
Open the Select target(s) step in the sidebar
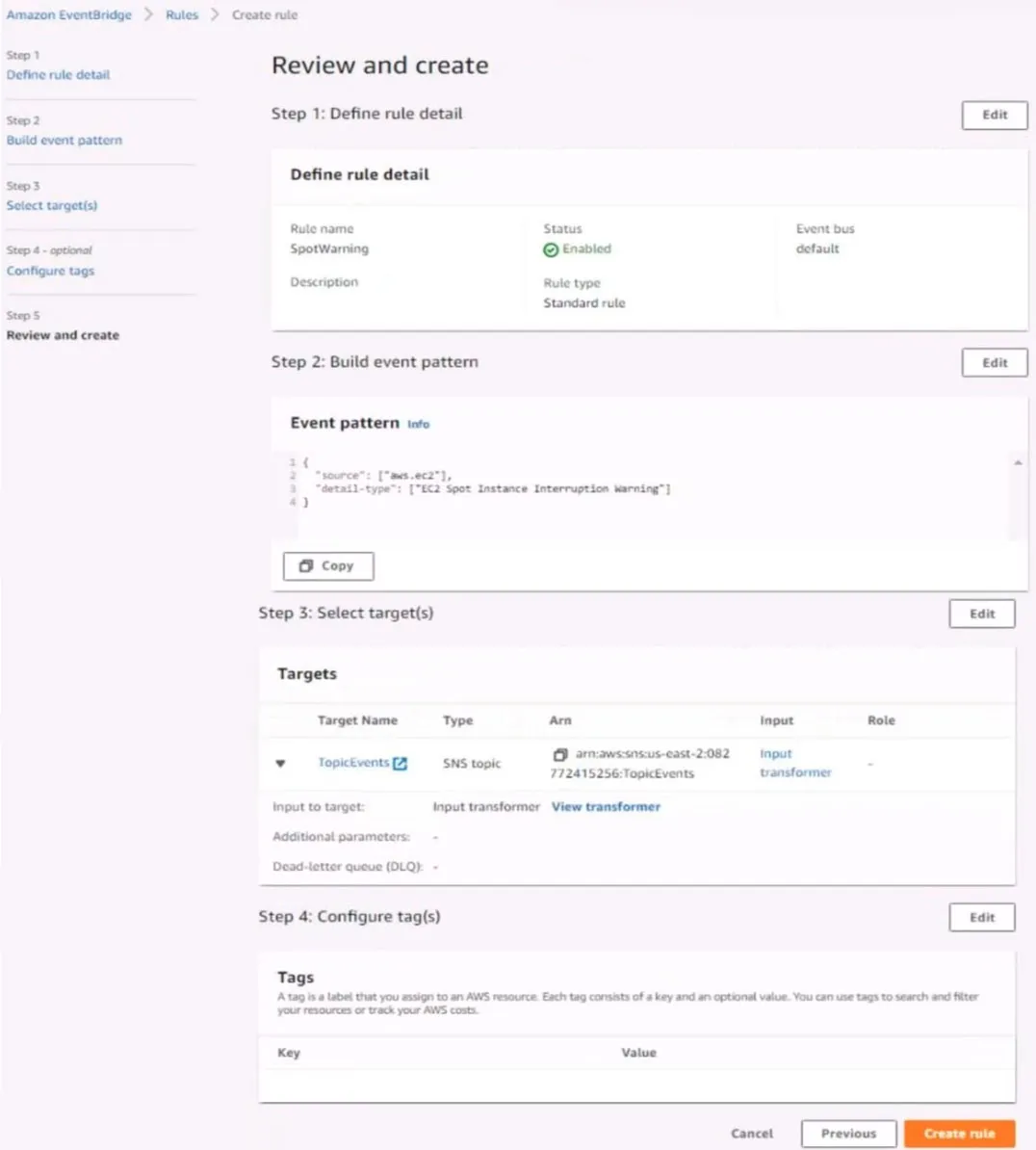51,205
